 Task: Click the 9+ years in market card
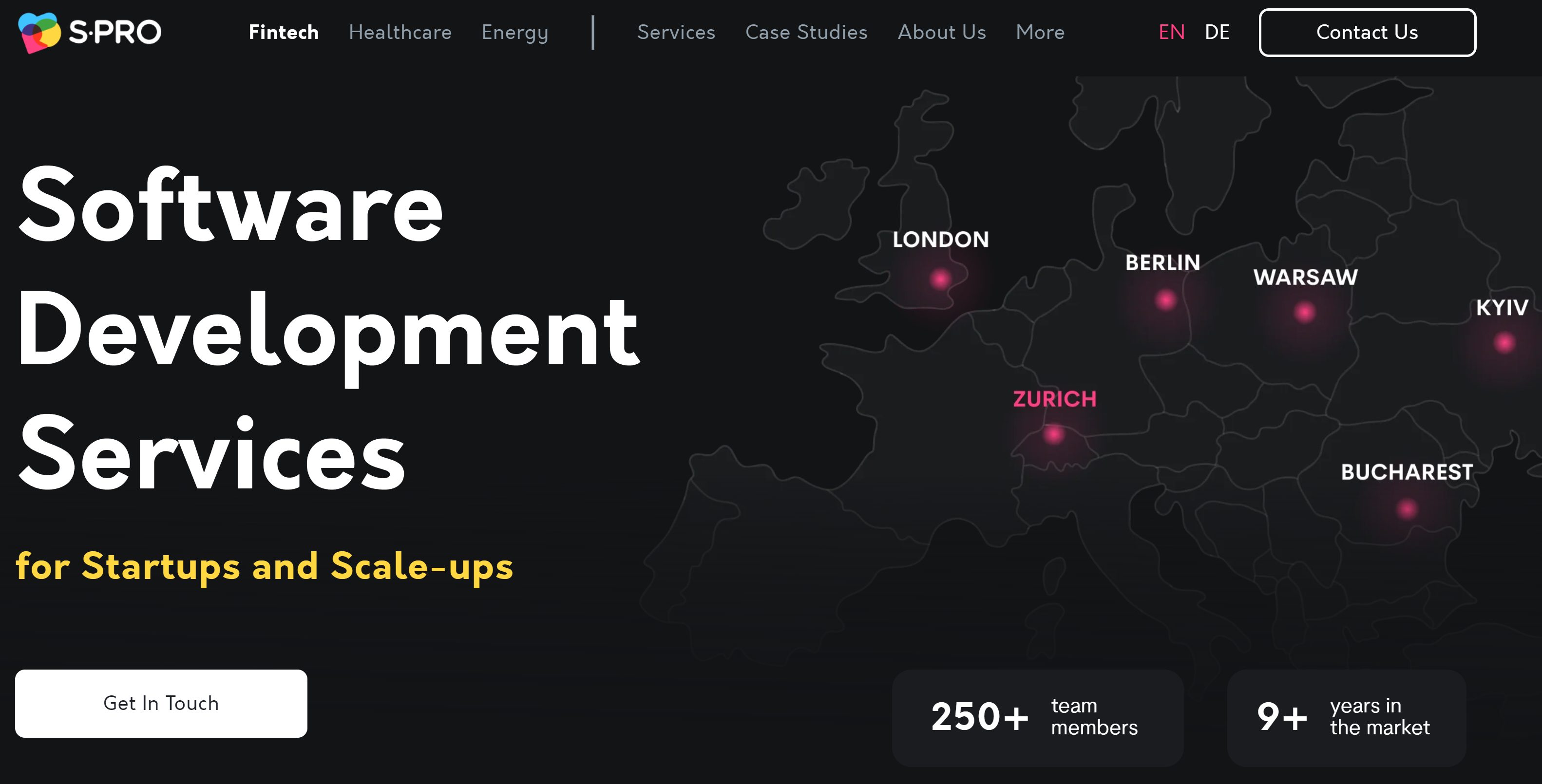(x=1346, y=718)
